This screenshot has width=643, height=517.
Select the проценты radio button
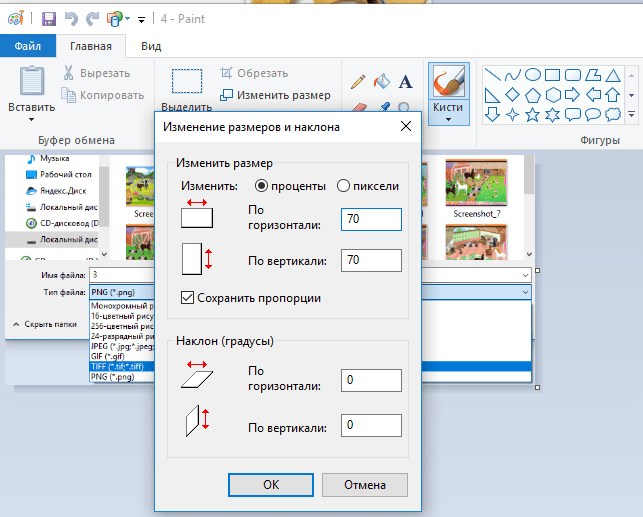coord(262,185)
